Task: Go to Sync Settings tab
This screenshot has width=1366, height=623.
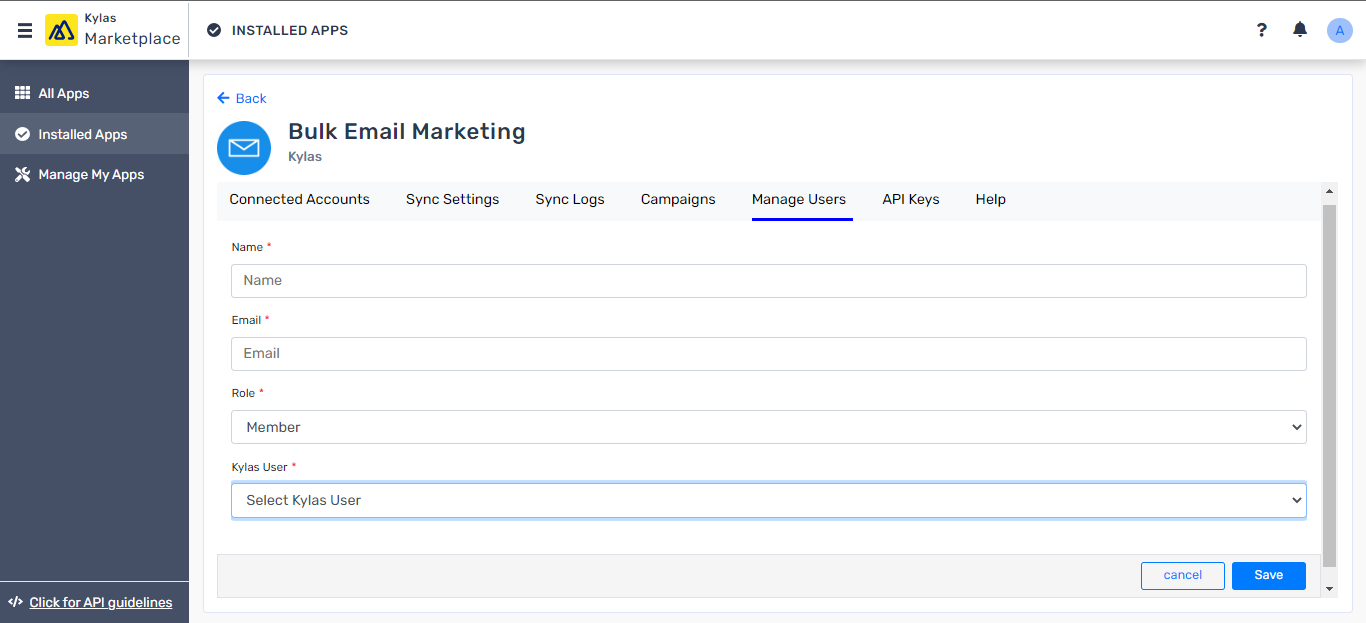Action: (452, 199)
